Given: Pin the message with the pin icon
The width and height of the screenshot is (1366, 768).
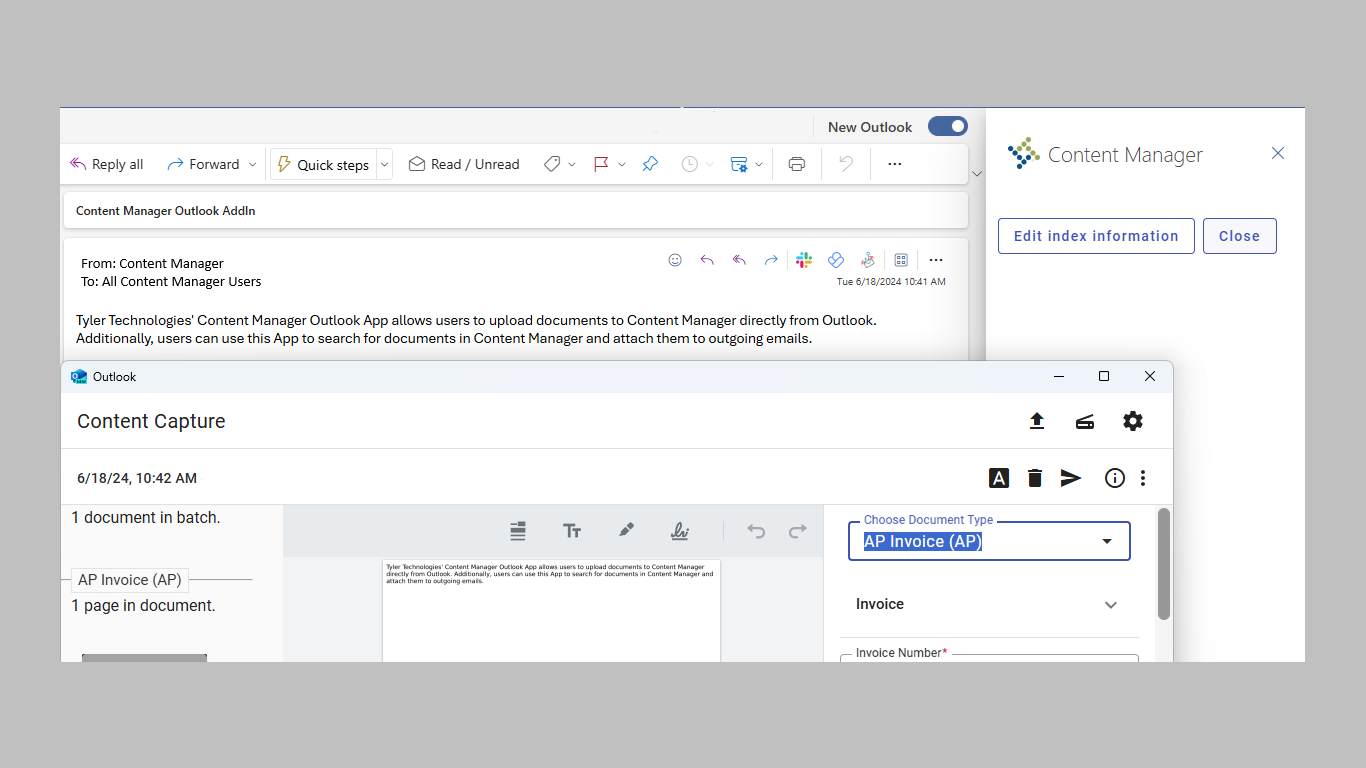Looking at the screenshot, I should (x=650, y=164).
